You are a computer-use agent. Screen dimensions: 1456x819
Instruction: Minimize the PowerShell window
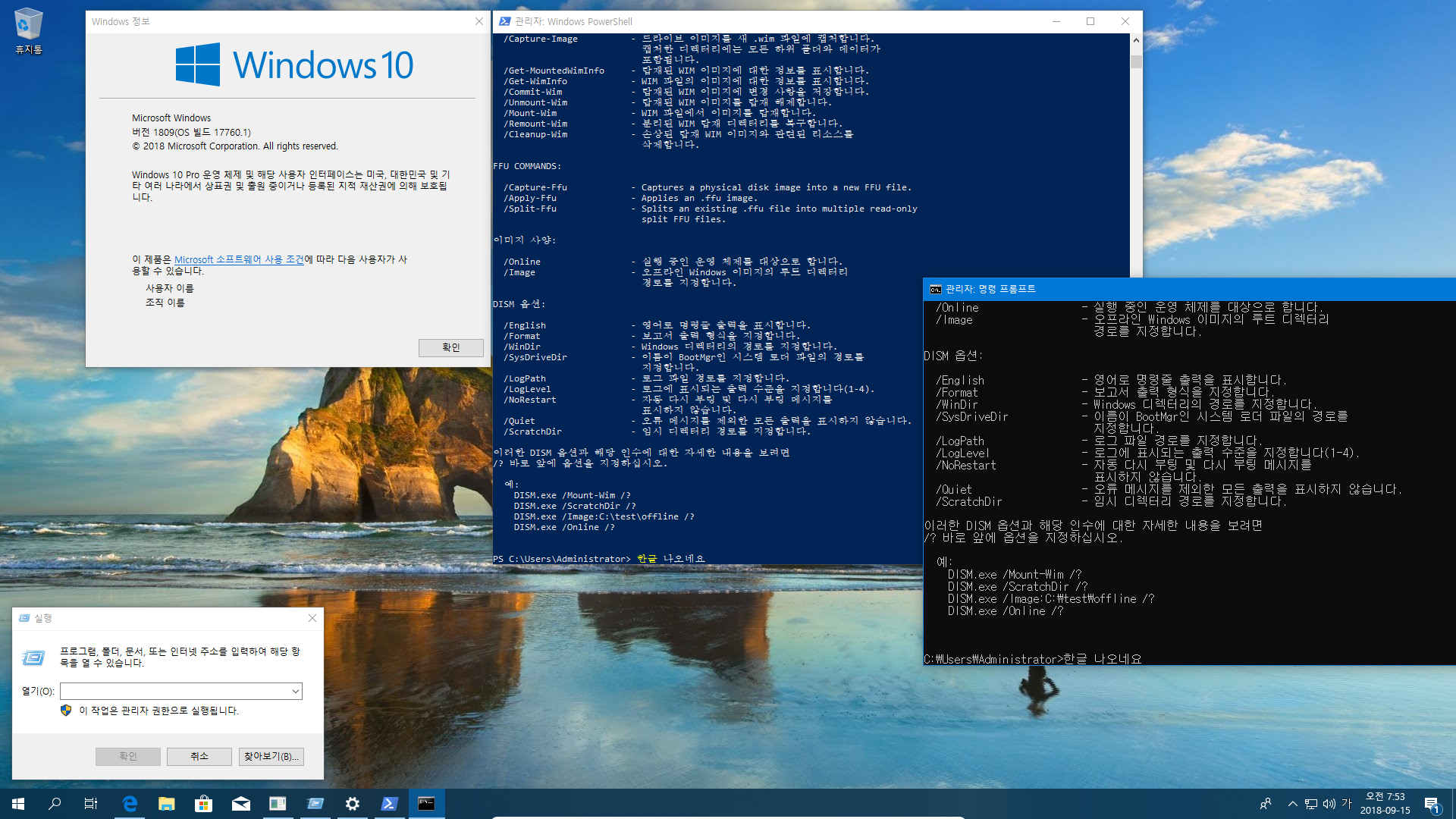pyautogui.click(x=1056, y=21)
